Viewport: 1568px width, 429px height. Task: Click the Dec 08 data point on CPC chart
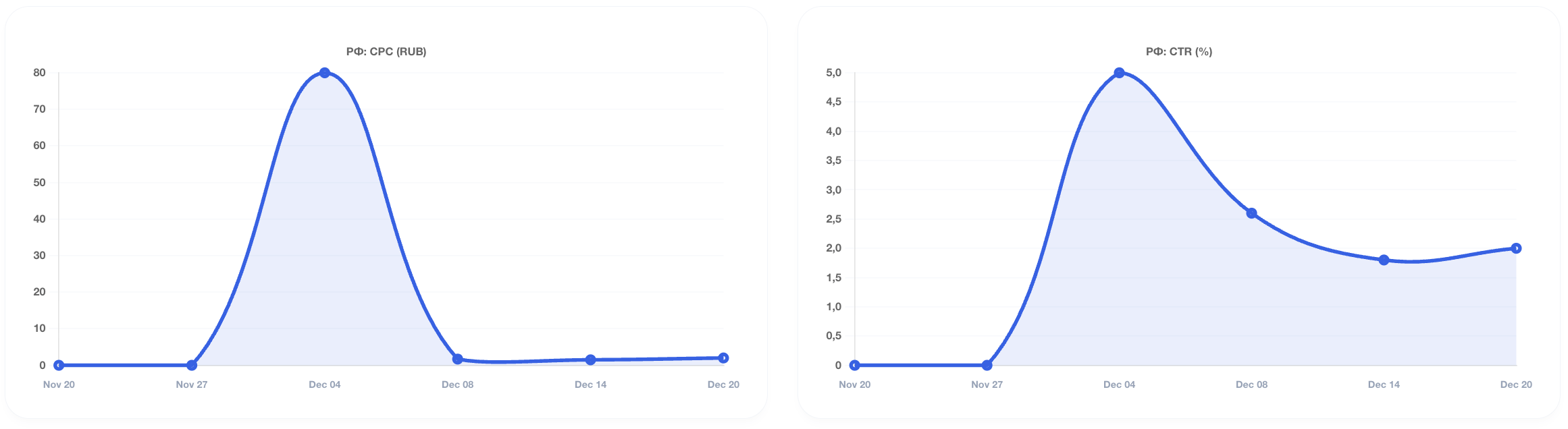point(458,359)
